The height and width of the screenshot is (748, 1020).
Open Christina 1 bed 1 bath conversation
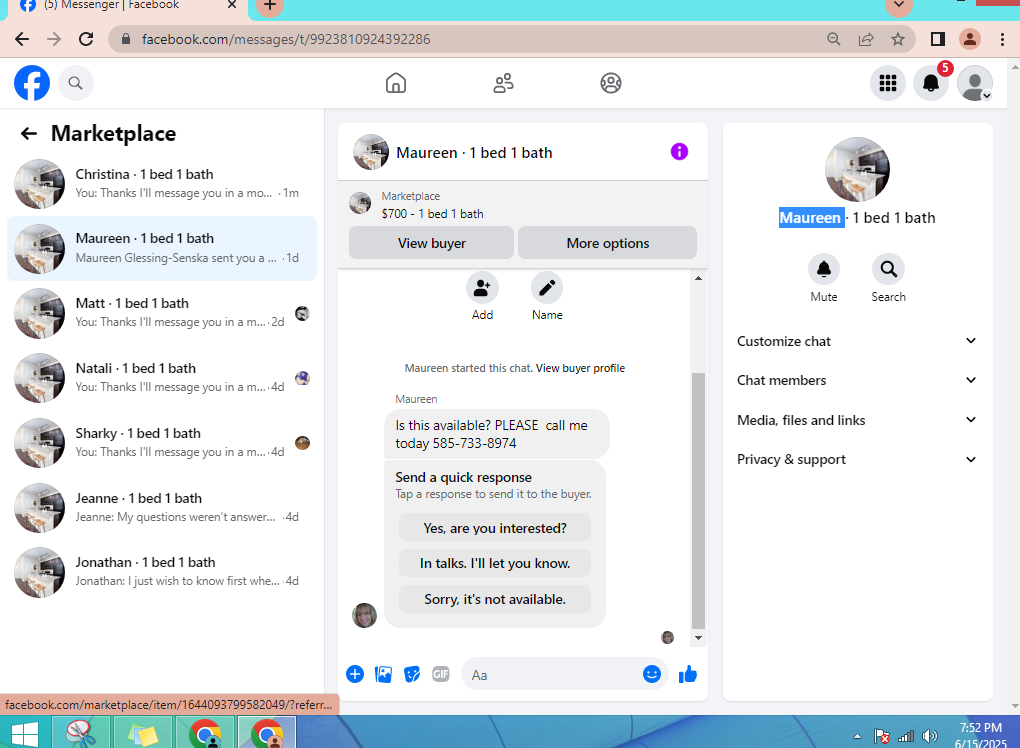[162, 183]
